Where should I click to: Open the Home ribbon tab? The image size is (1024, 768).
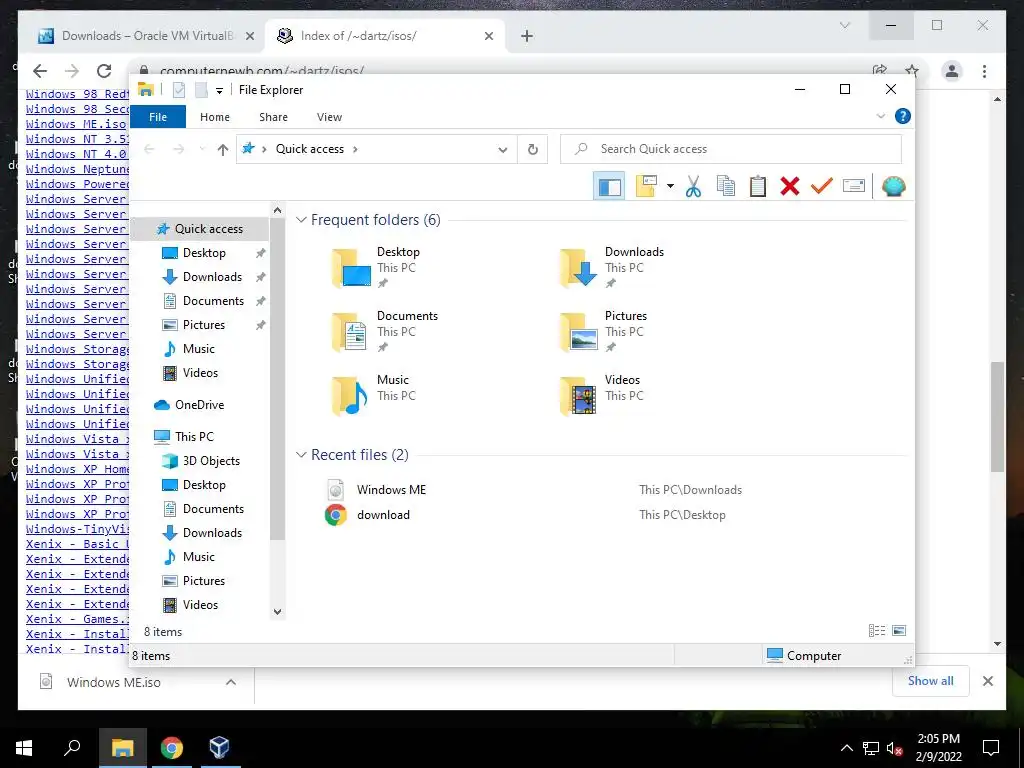coord(215,117)
